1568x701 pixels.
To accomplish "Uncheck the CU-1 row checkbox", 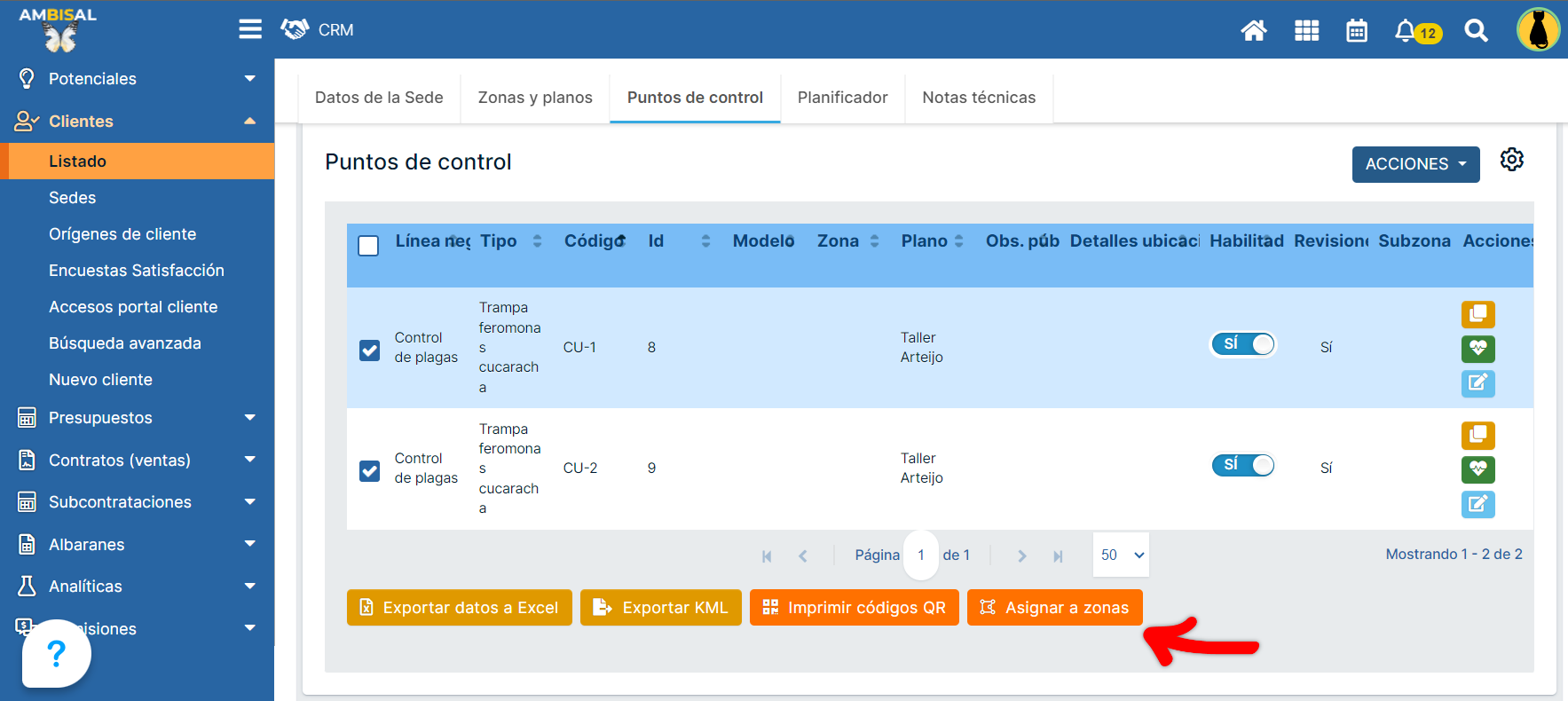I will (370, 350).
